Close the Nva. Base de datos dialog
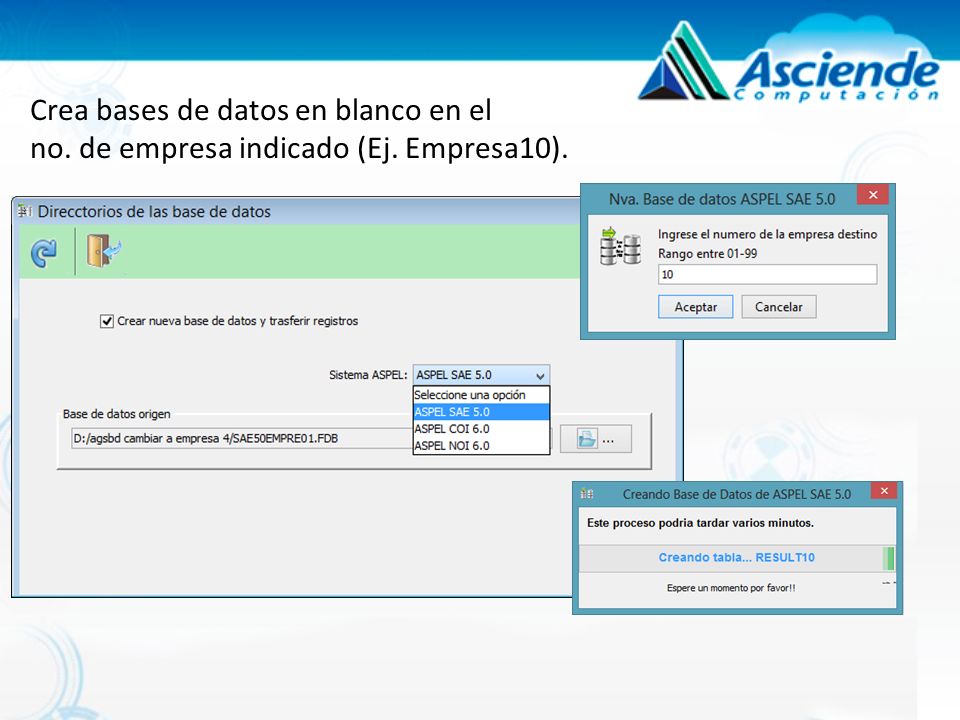Image resolution: width=960 pixels, height=720 pixels. pos(873,195)
